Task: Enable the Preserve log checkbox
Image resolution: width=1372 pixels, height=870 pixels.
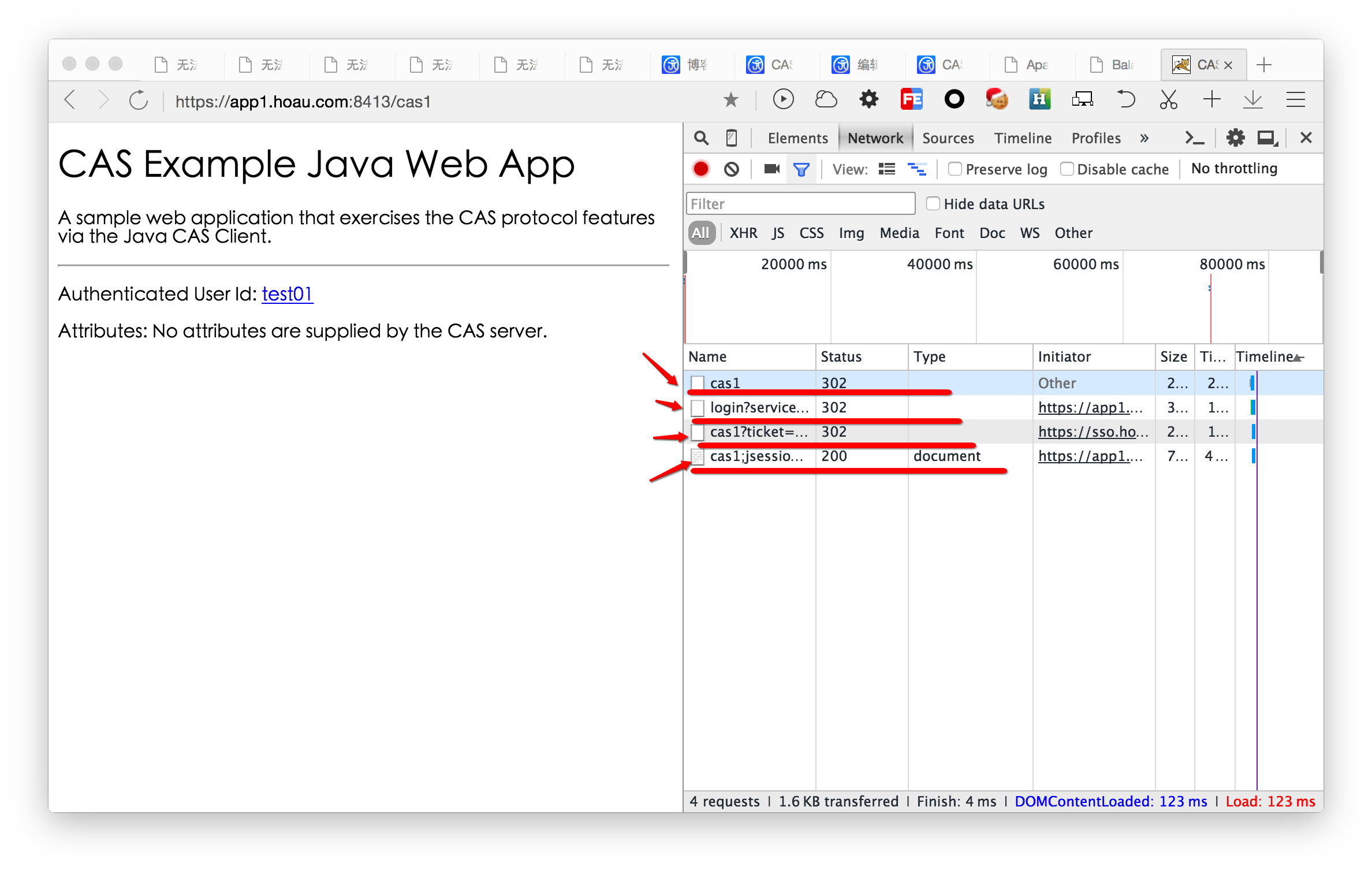Action: (955, 169)
